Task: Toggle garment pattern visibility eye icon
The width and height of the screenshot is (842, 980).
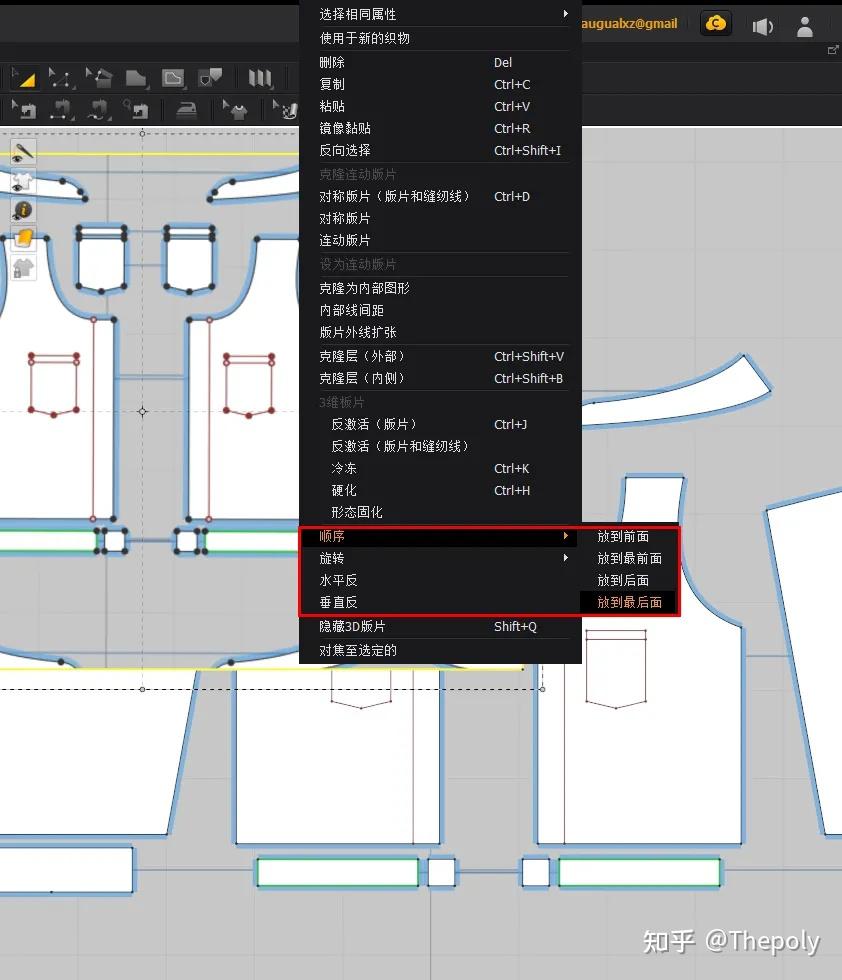Action: (x=22, y=182)
